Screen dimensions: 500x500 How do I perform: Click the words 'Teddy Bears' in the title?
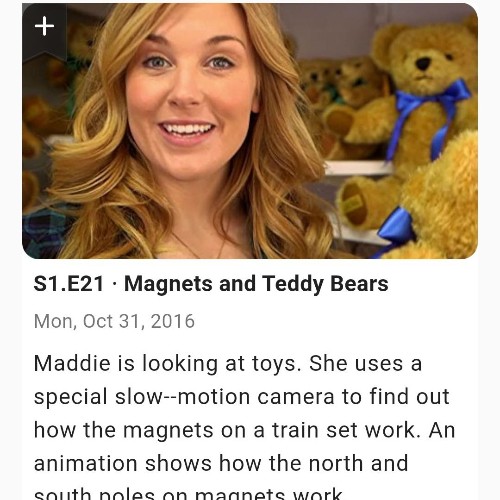[325, 284]
